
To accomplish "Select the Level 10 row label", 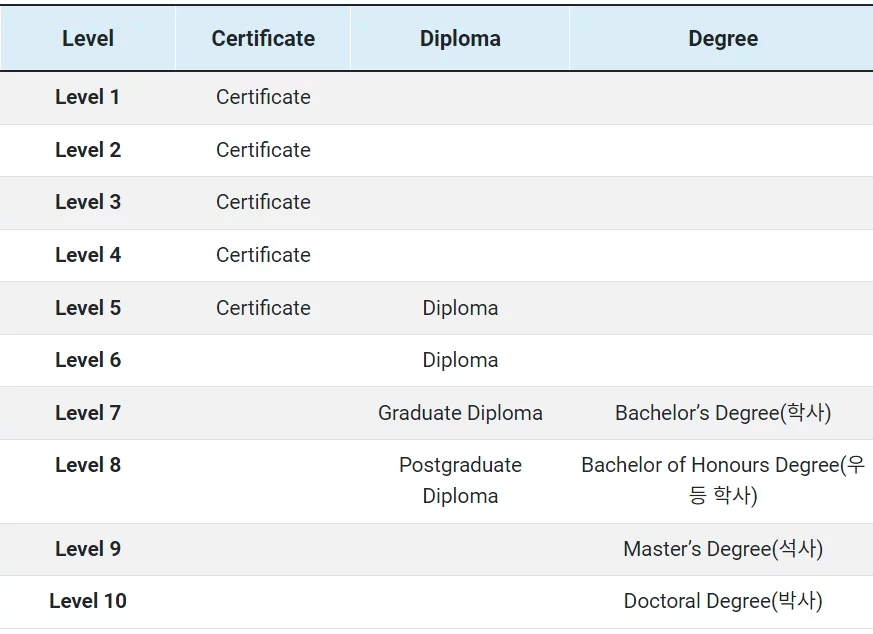I will 88,601.
